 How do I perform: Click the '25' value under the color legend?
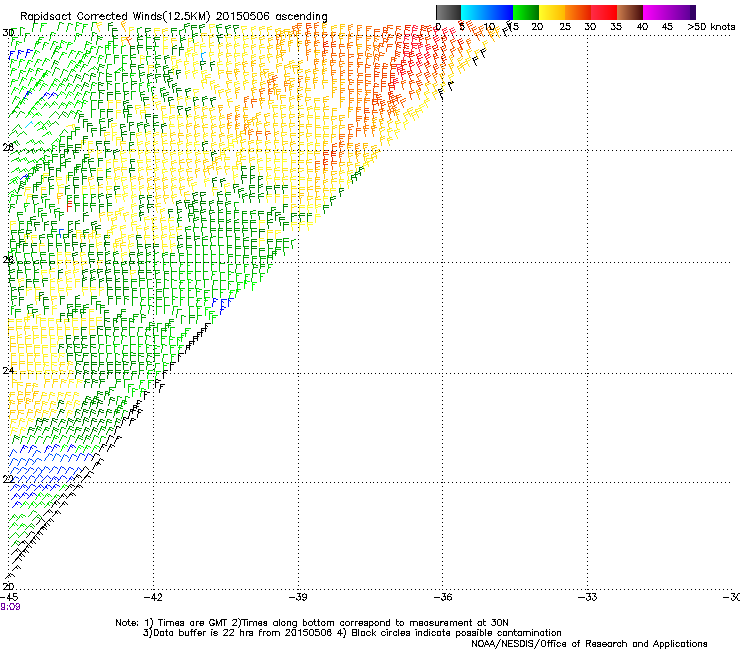click(565, 27)
